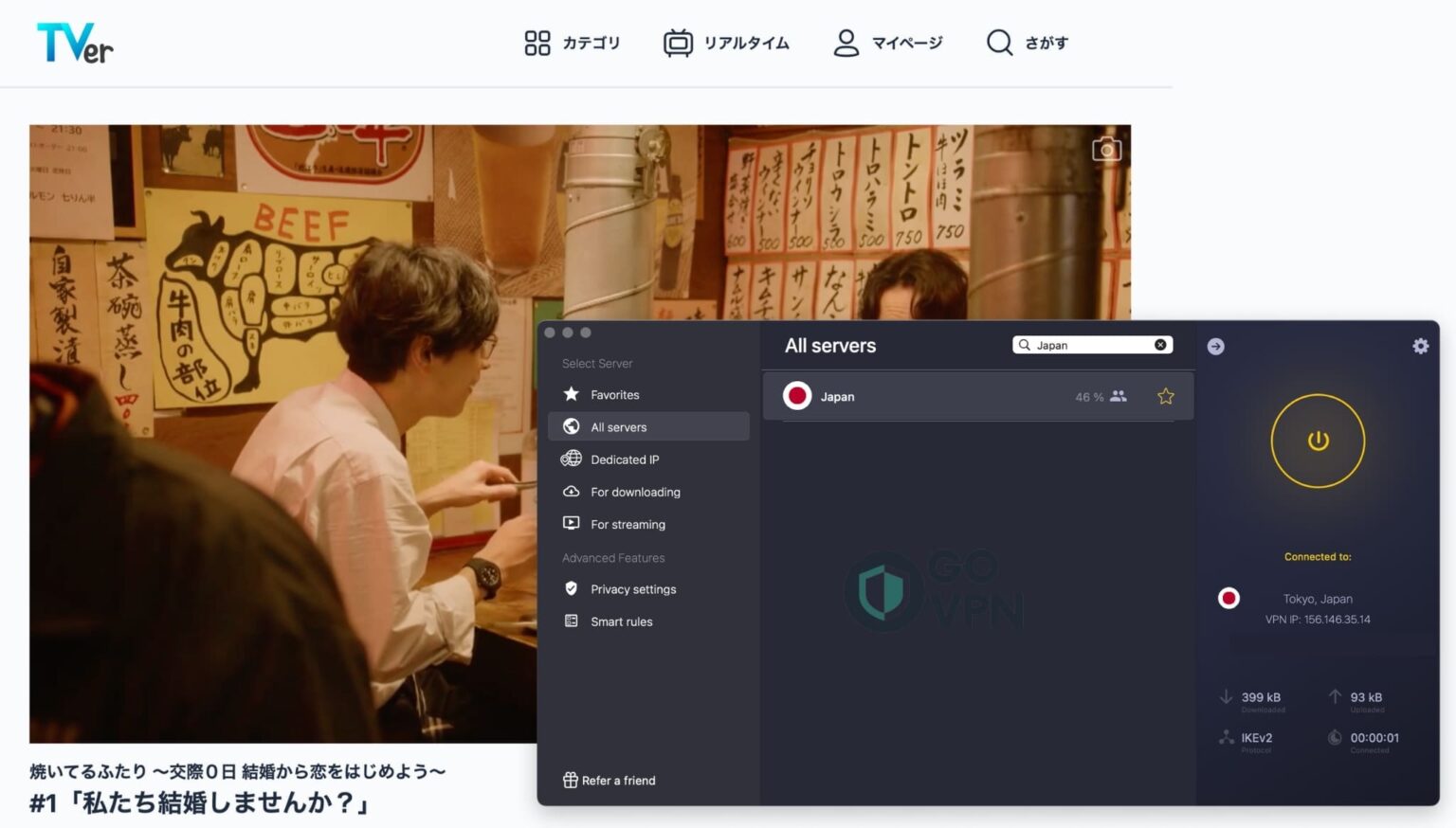The image size is (1456, 828).
Task: Open Dedicated IP section in VPN sidebar
Action: click(x=572, y=459)
